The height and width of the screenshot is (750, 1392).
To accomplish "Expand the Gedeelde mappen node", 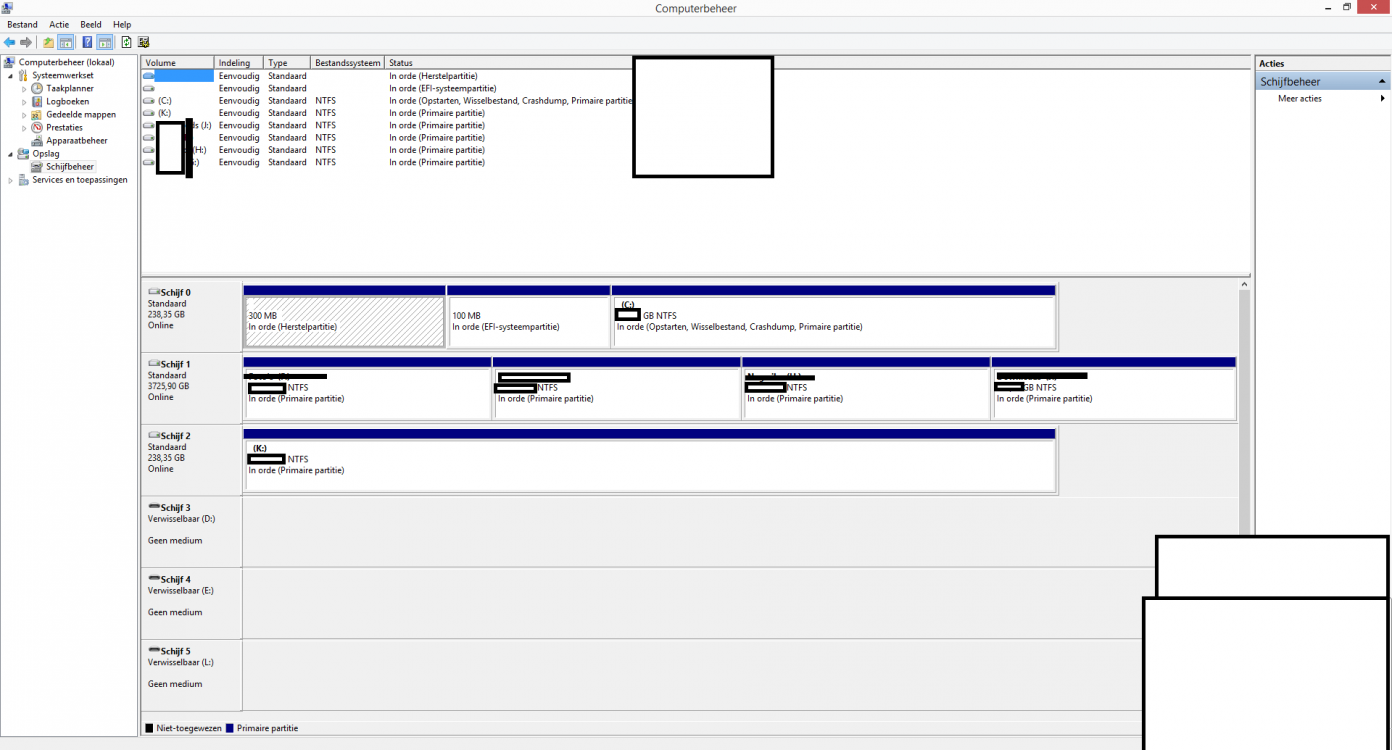I will click(25, 115).
